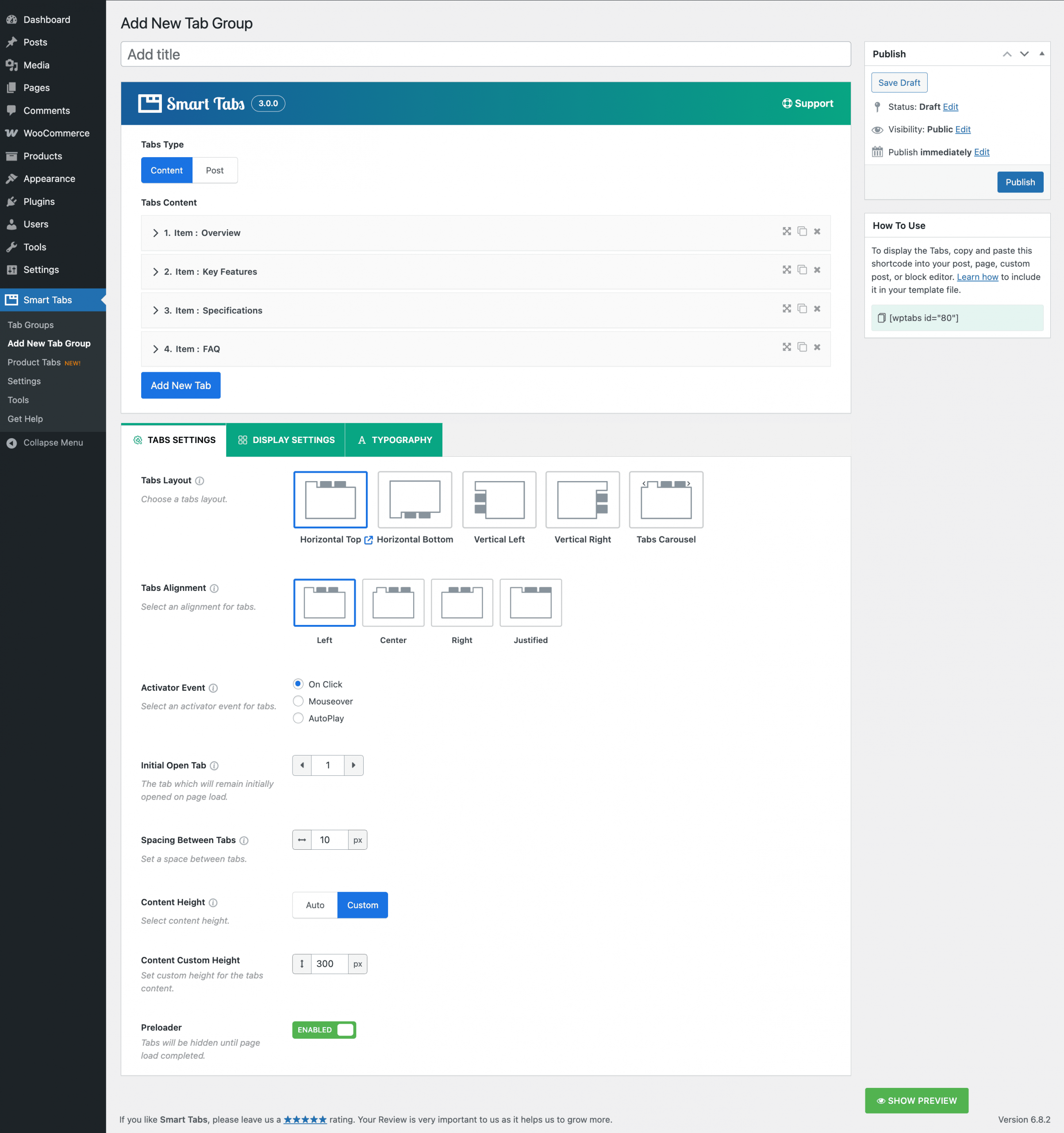
Task: Open Plugins in the sidebar
Action: [39, 202]
